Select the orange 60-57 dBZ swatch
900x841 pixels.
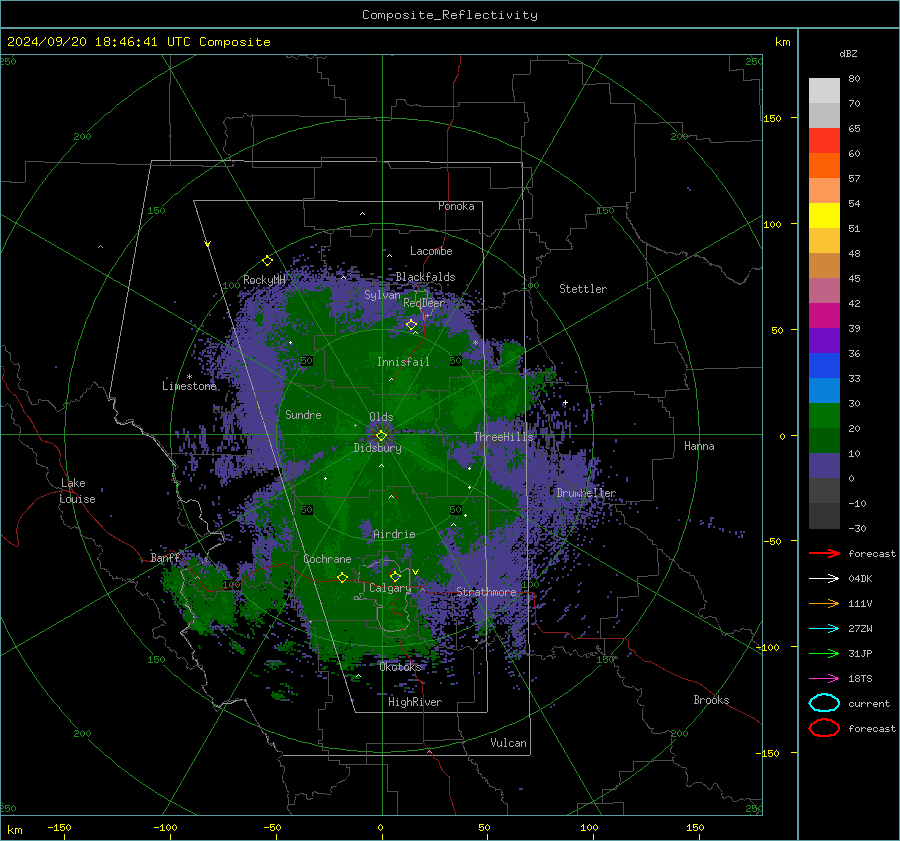click(x=824, y=166)
